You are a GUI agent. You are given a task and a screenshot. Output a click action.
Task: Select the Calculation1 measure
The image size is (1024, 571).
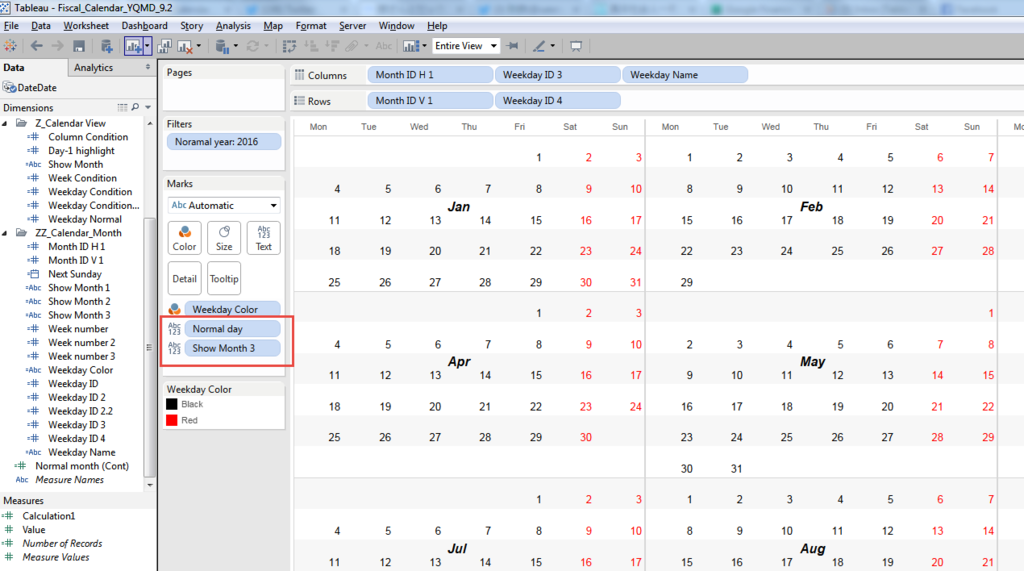tap(48, 515)
